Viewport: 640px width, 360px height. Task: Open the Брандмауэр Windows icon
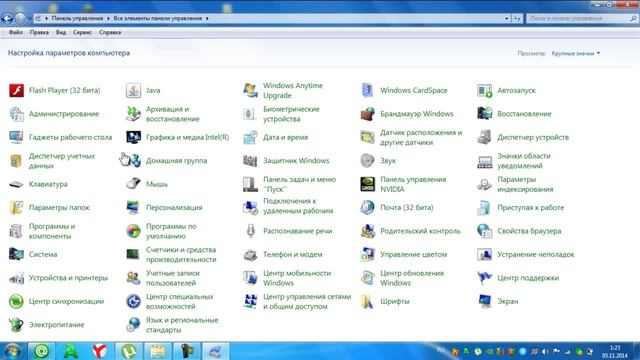[367, 114]
